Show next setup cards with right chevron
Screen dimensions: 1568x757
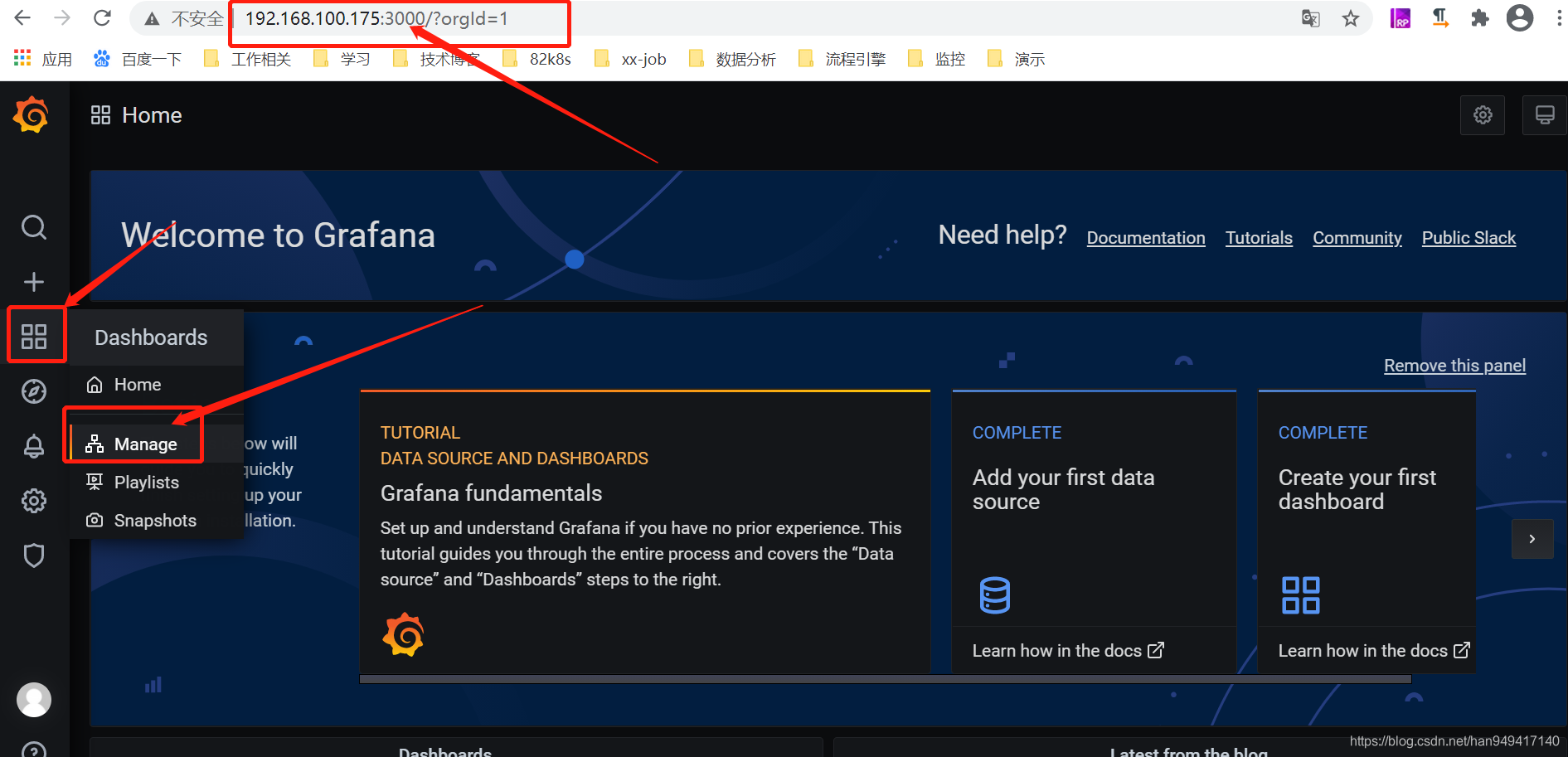(1532, 539)
